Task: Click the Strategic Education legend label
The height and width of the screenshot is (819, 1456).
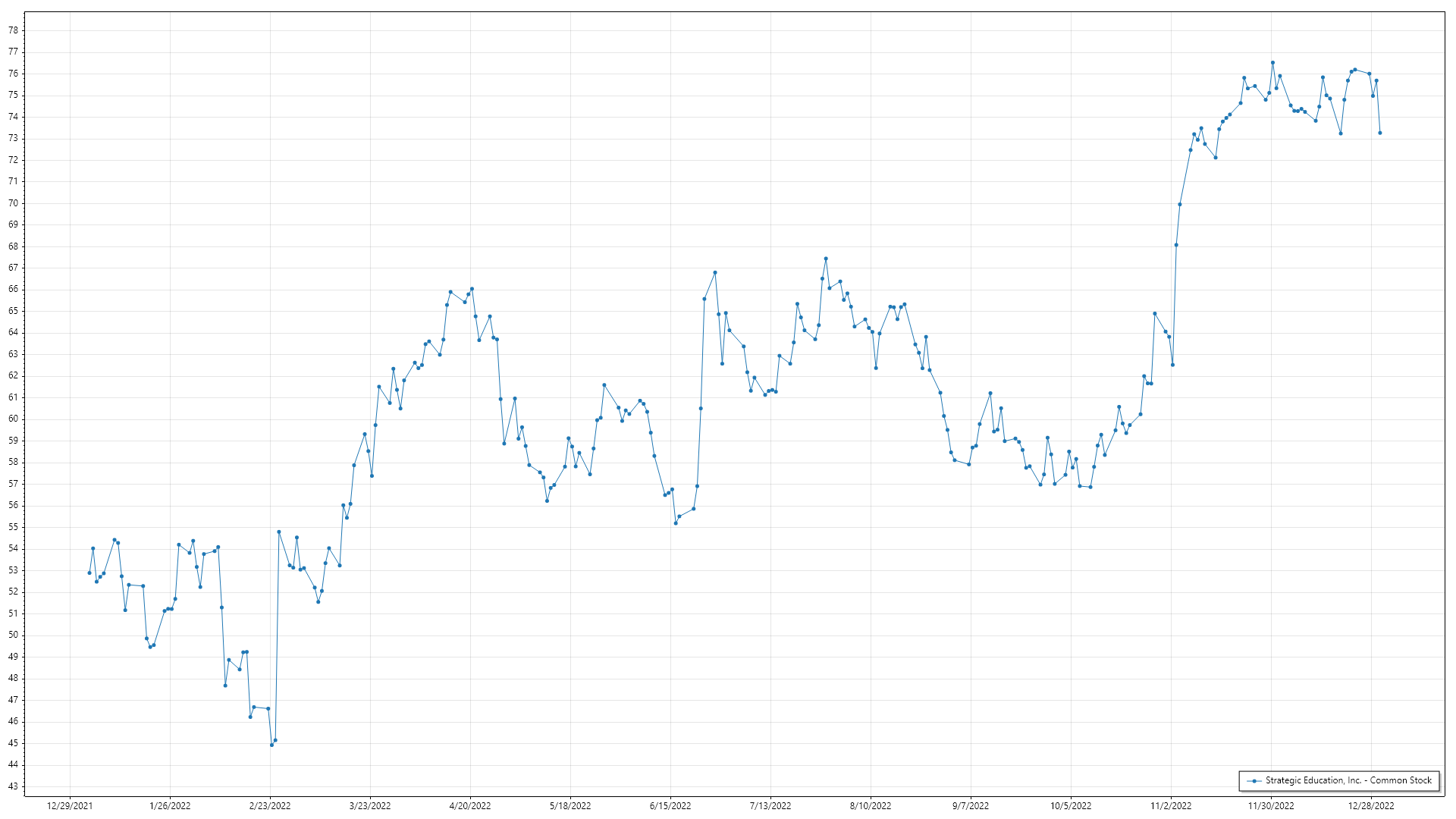Action: (1348, 780)
